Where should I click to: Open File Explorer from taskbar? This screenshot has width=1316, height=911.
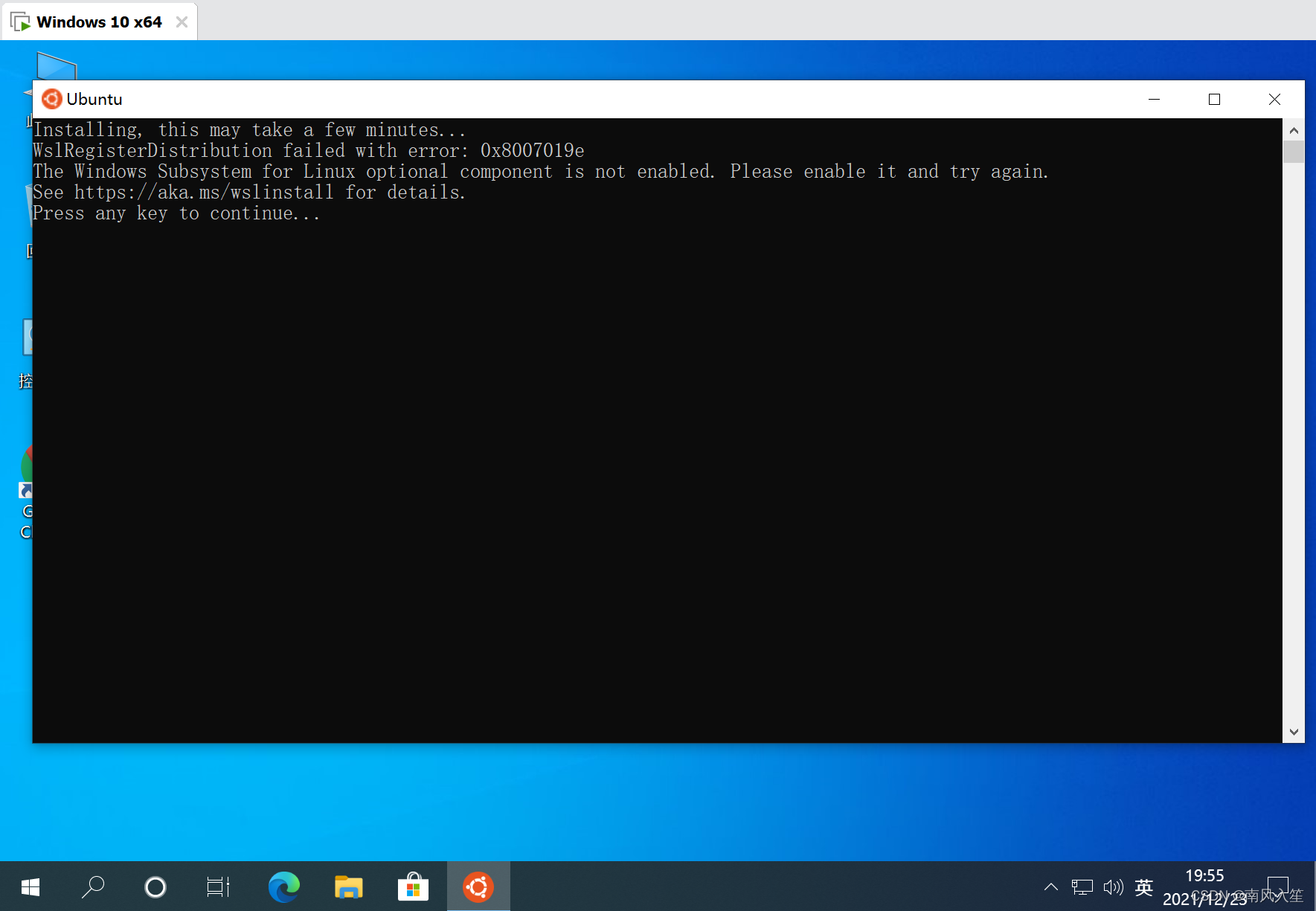point(348,886)
